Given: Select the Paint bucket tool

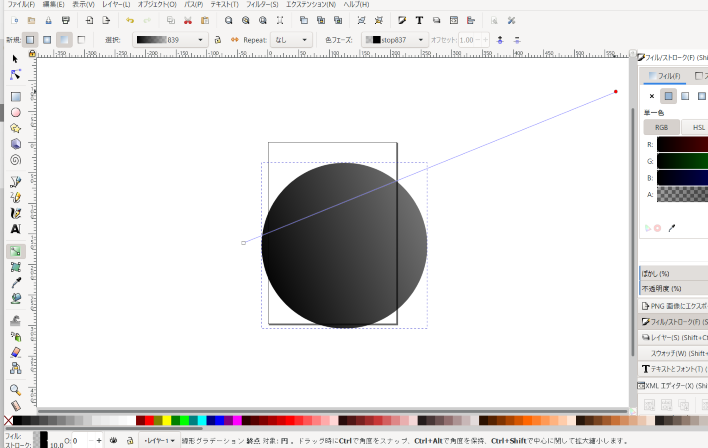Looking at the screenshot, I should click(15, 299).
